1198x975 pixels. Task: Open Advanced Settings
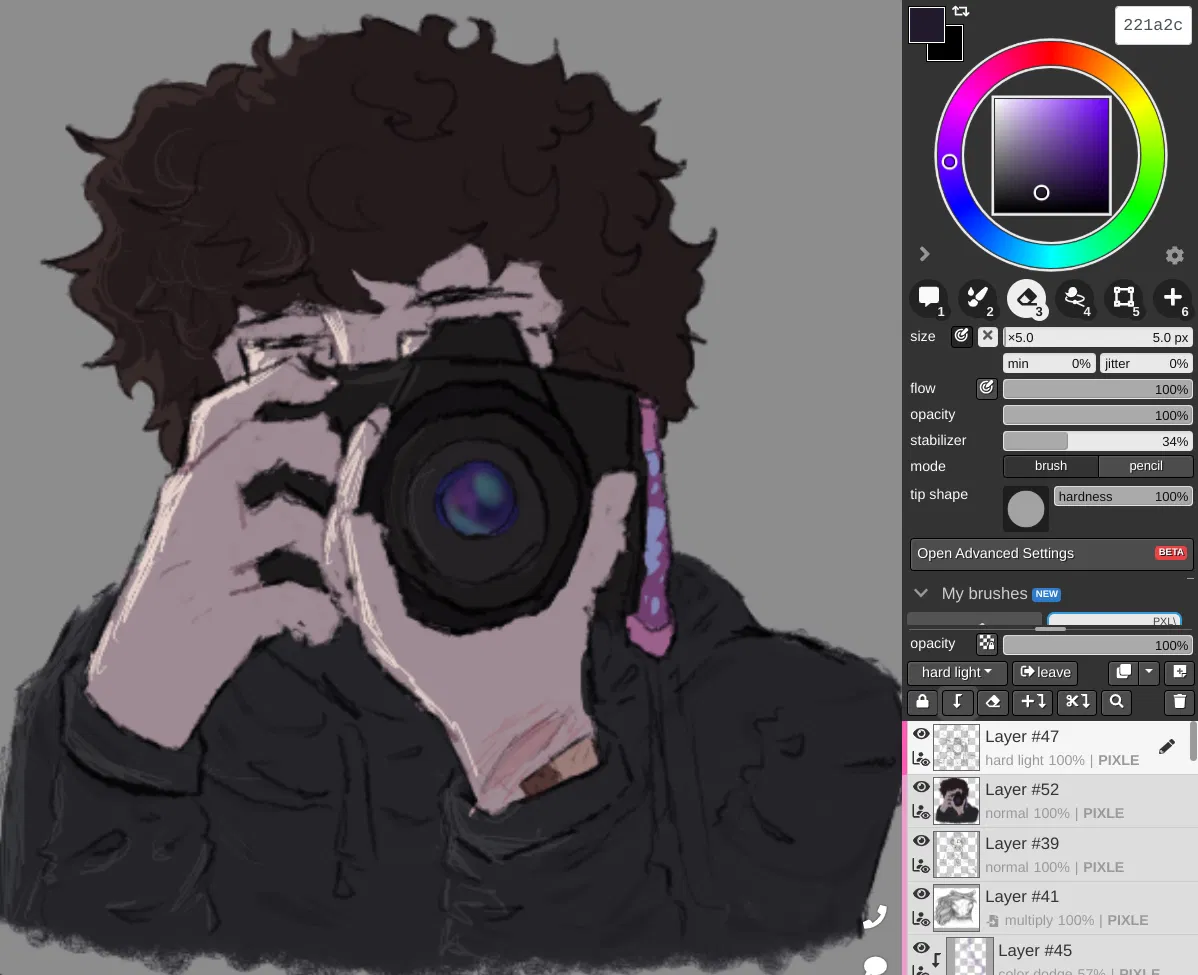point(1051,554)
